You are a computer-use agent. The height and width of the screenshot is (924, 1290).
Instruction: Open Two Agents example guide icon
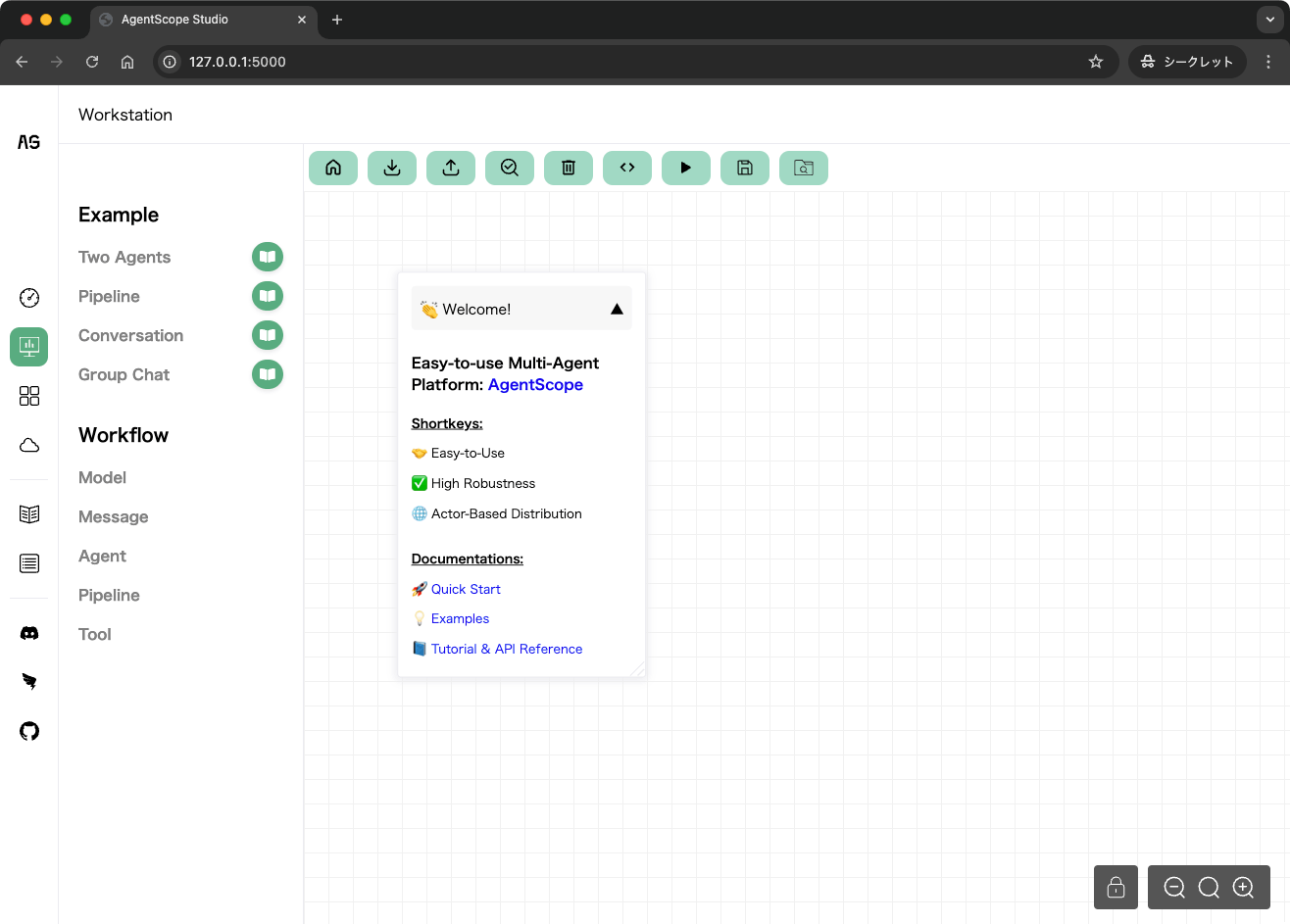tap(268, 257)
